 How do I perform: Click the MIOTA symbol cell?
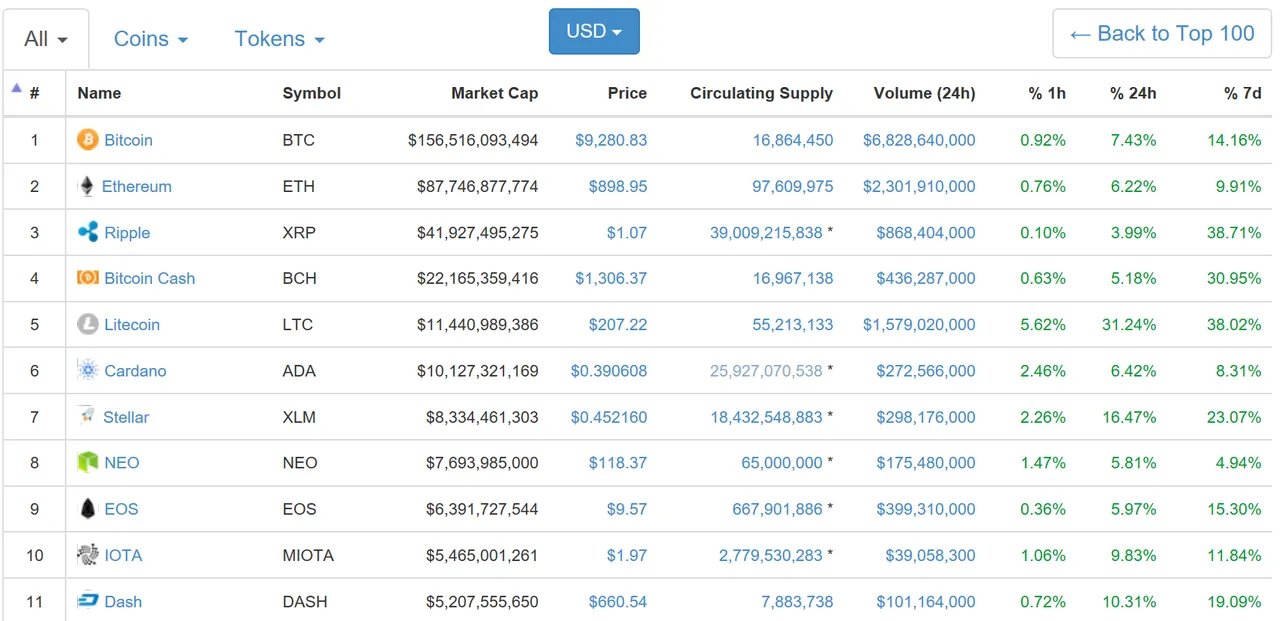(308, 555)
